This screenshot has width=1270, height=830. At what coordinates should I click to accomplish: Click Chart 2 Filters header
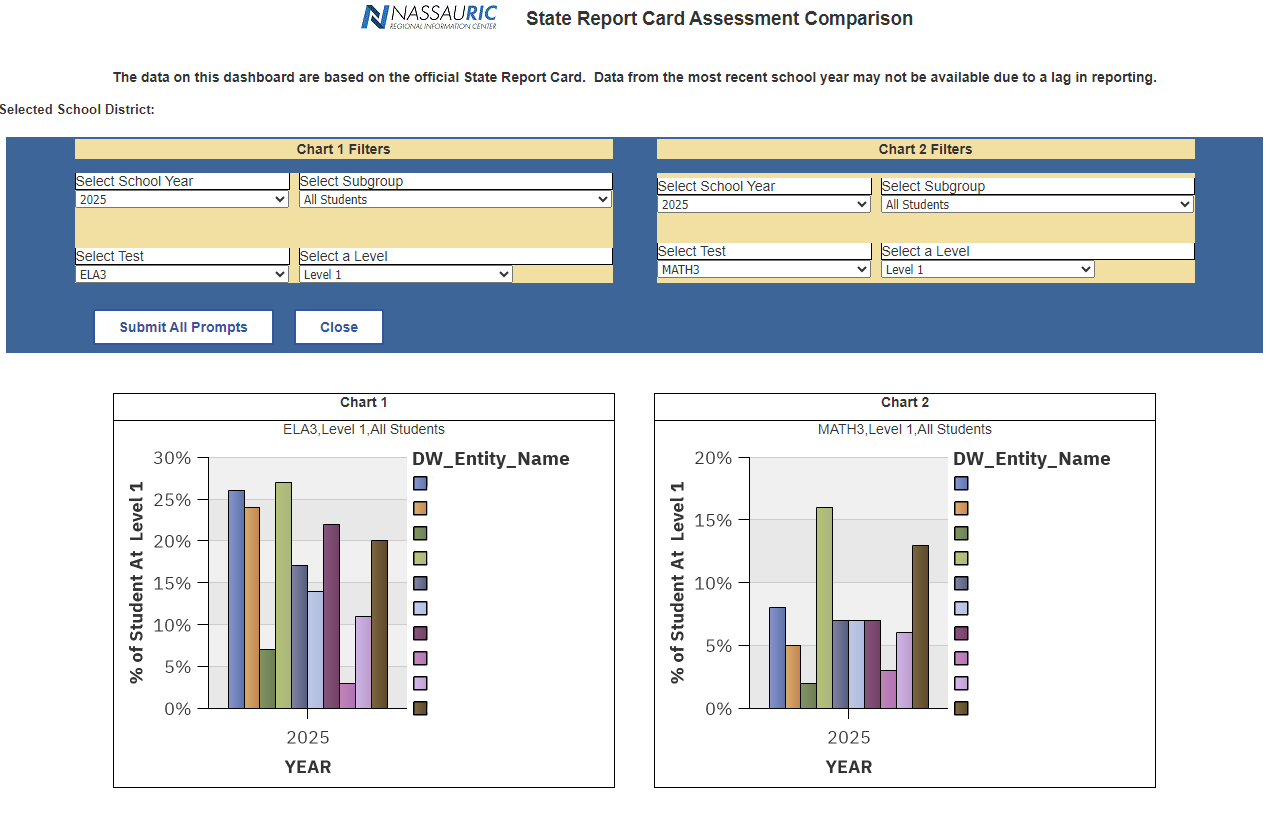coord(925,149)
